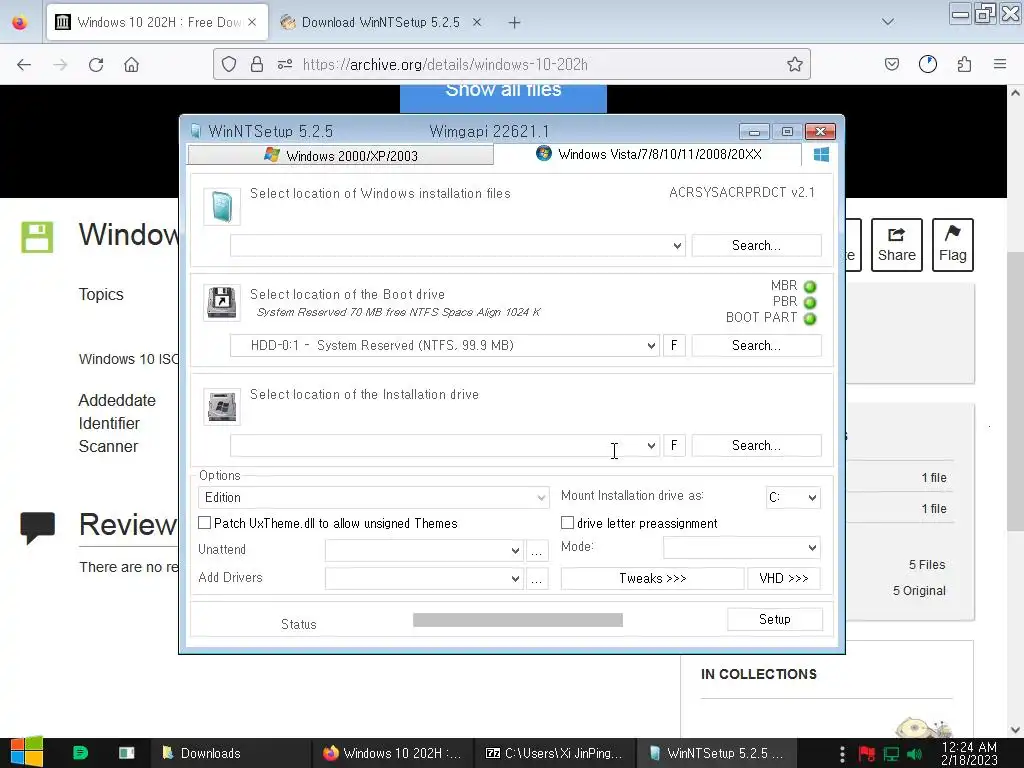This screenshot has width=1024, height=768.
Task: Open the Unattend dropdown
Action: 424,551
